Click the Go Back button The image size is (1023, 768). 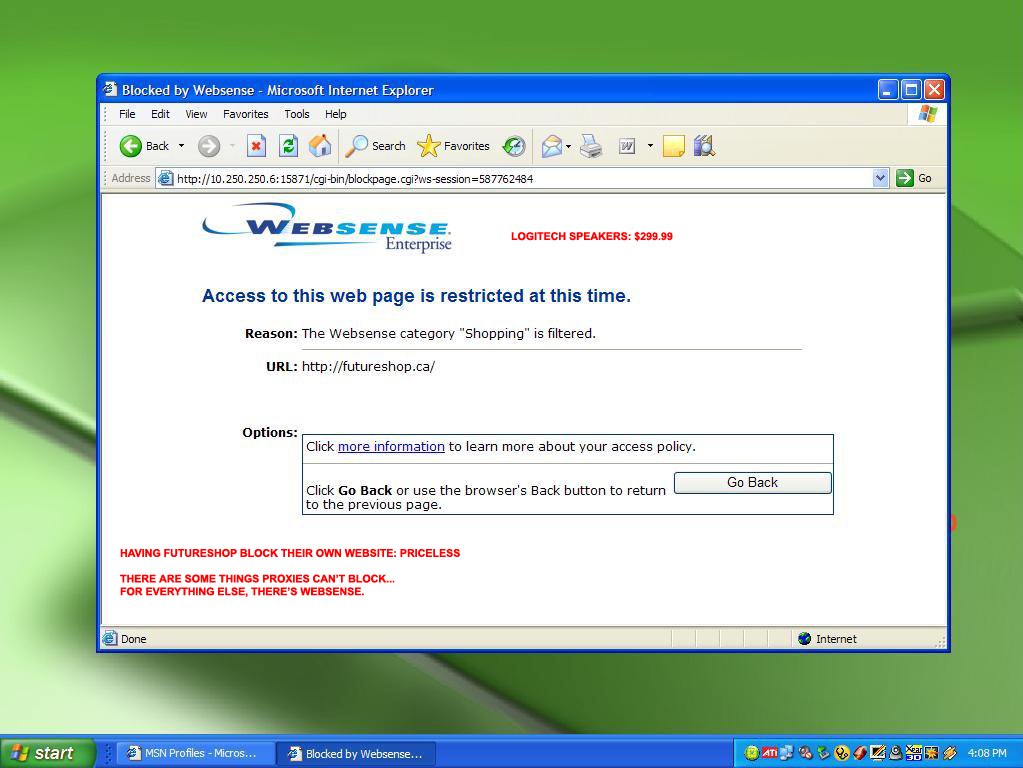click(x=752, y=483)
